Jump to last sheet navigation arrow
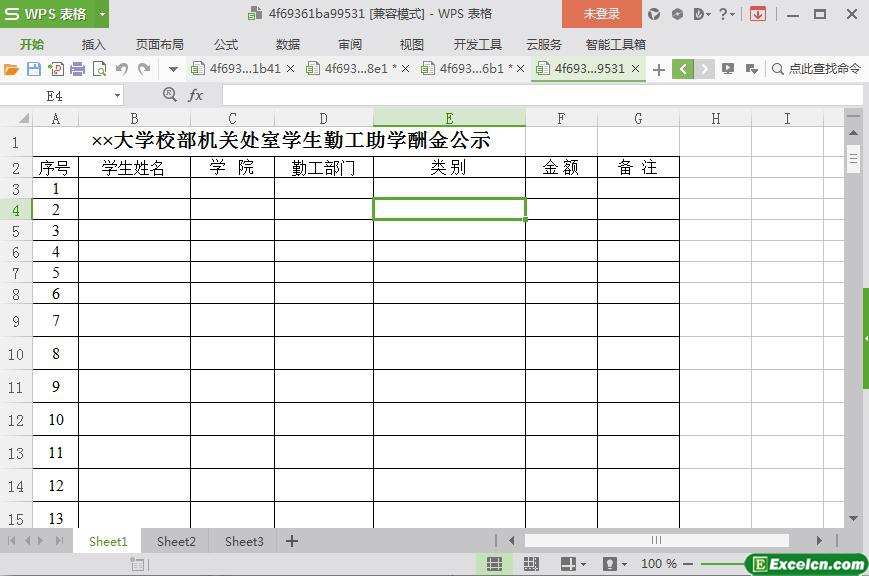 pos(60,541)
